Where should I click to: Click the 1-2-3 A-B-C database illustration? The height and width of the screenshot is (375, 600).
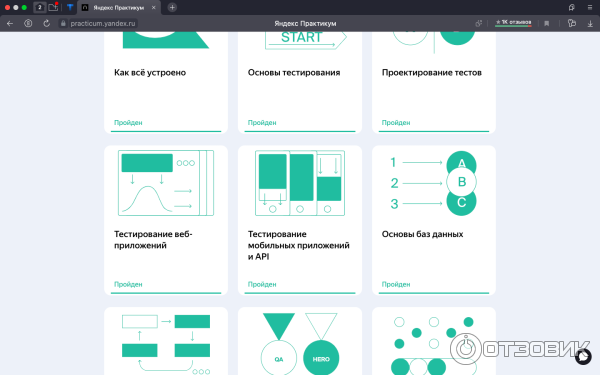[x=433, y=183]
